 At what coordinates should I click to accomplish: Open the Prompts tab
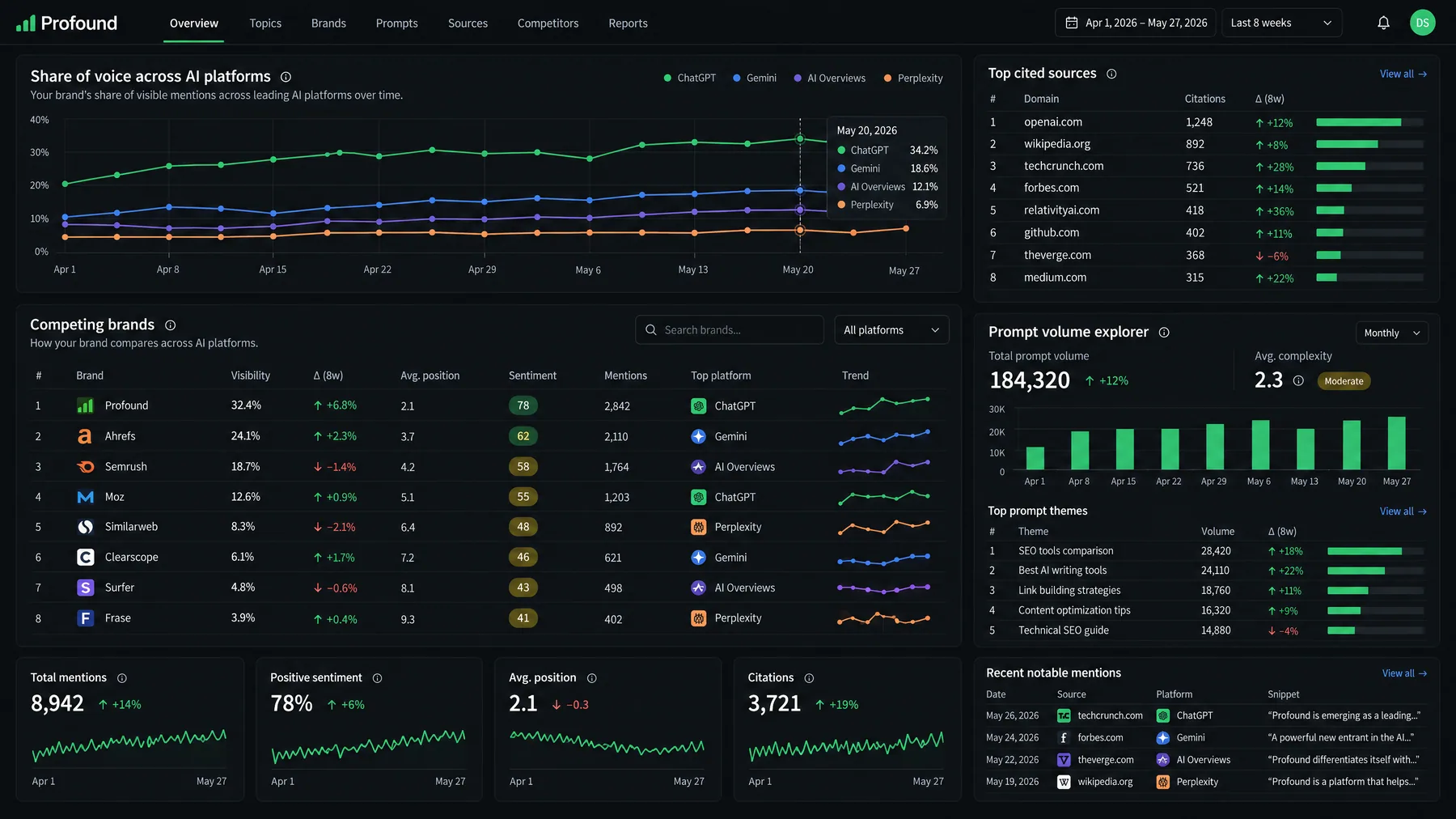click(396, 23)
